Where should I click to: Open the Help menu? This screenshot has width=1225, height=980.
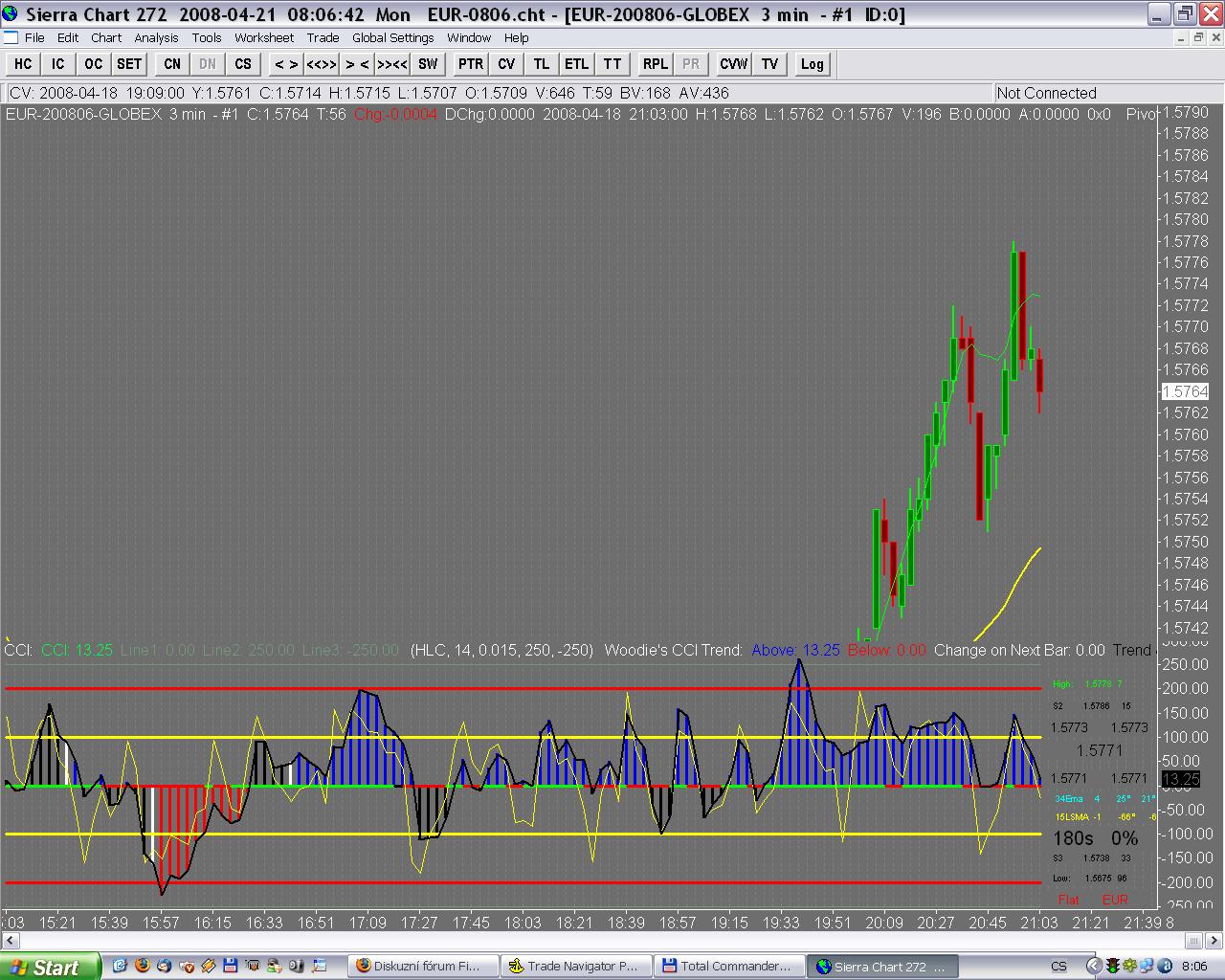pyautogui.click(x=517, y=37)
